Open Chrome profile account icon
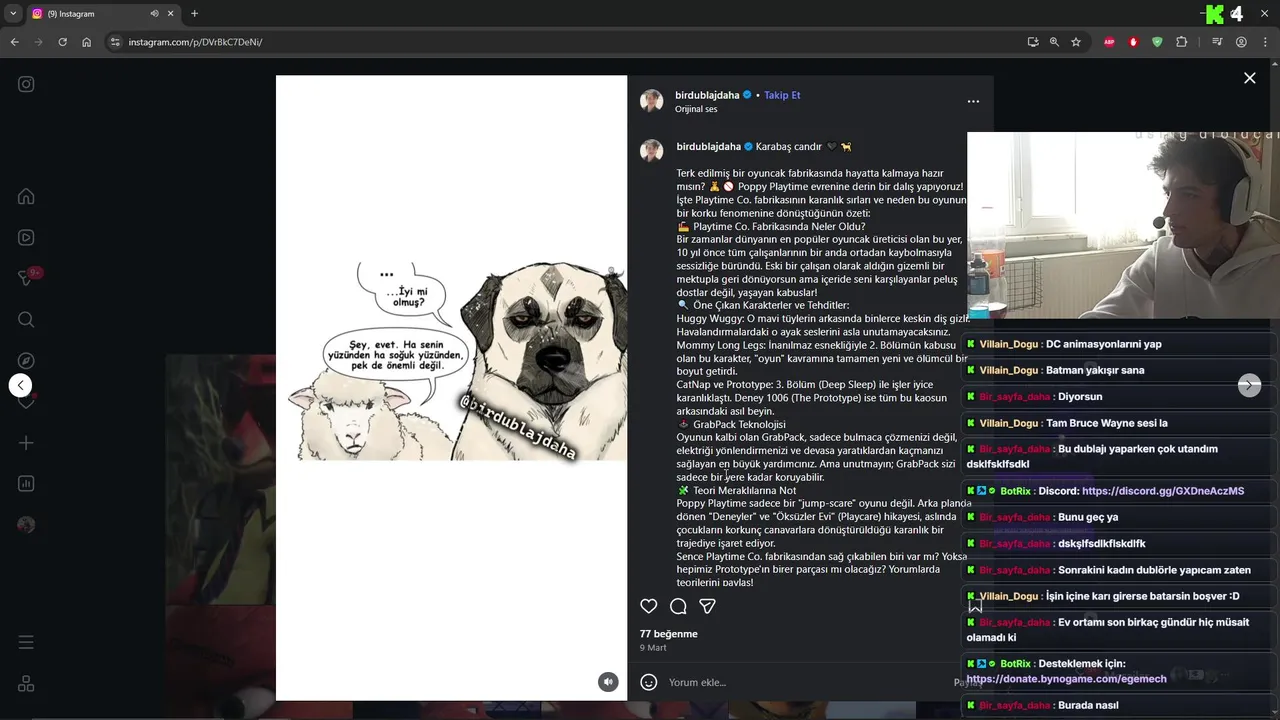This screenshot has height=720, width=1280. pos(1241,42)
